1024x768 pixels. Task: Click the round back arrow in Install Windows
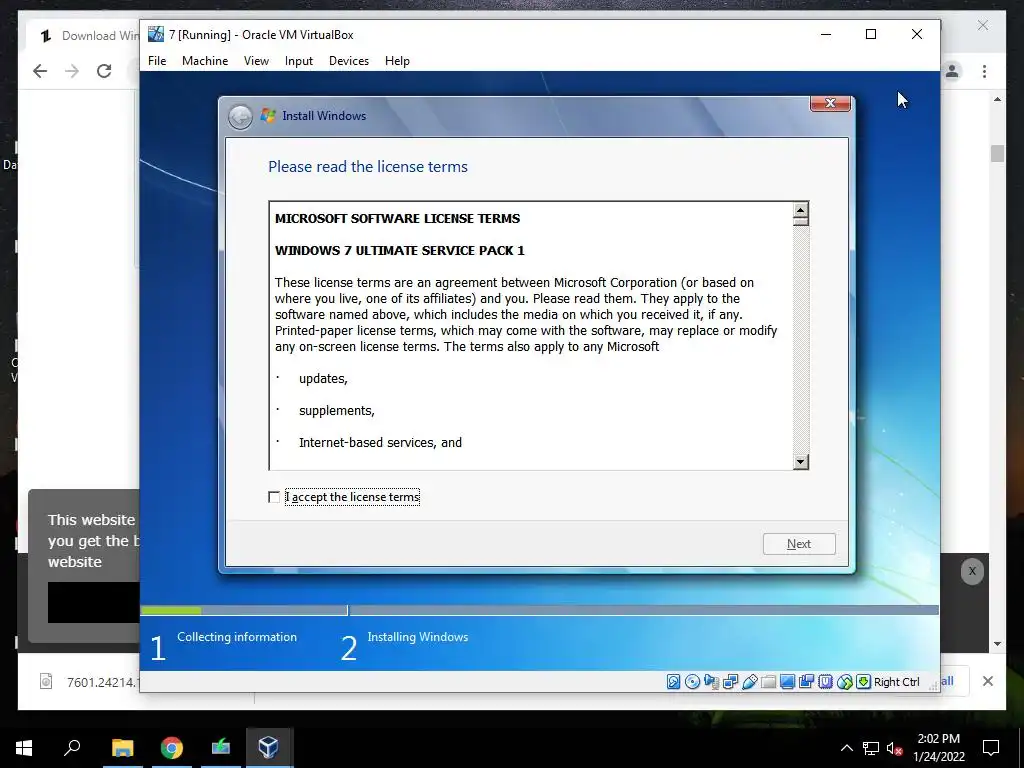(x=240, y=117)
